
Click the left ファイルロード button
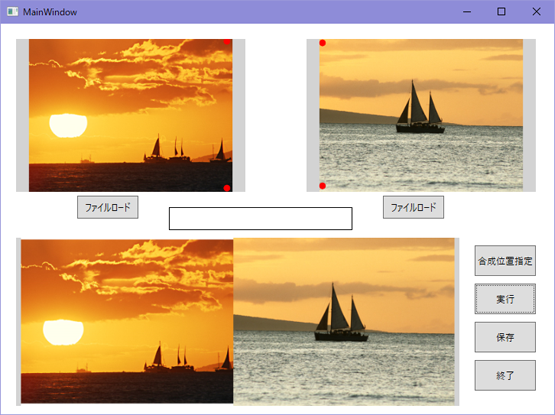pos(108,207)
